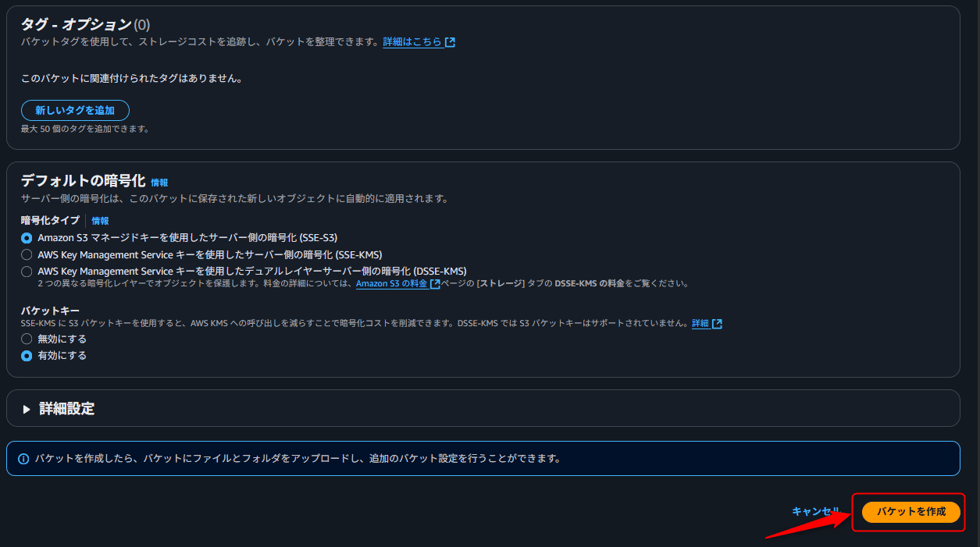Click external icon after Amazon S3 の料金
This screenshot has height=547, width=980.
[x=435, y=284]
